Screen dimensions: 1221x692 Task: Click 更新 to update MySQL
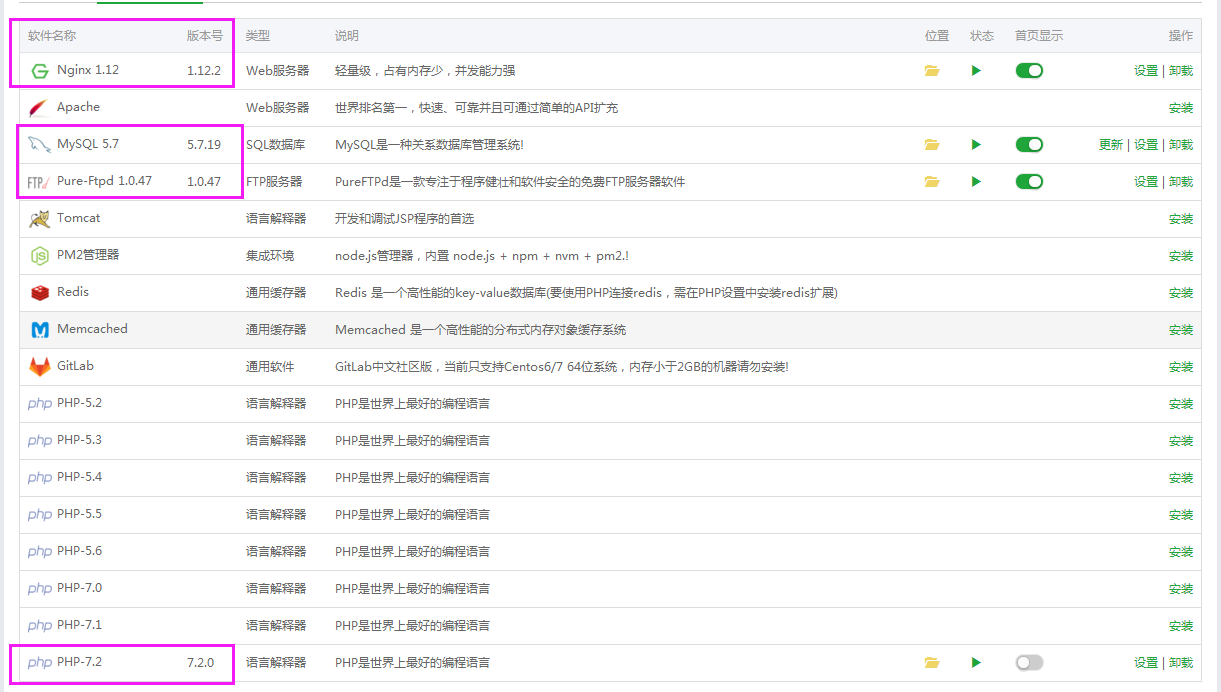pos(1111,145)
